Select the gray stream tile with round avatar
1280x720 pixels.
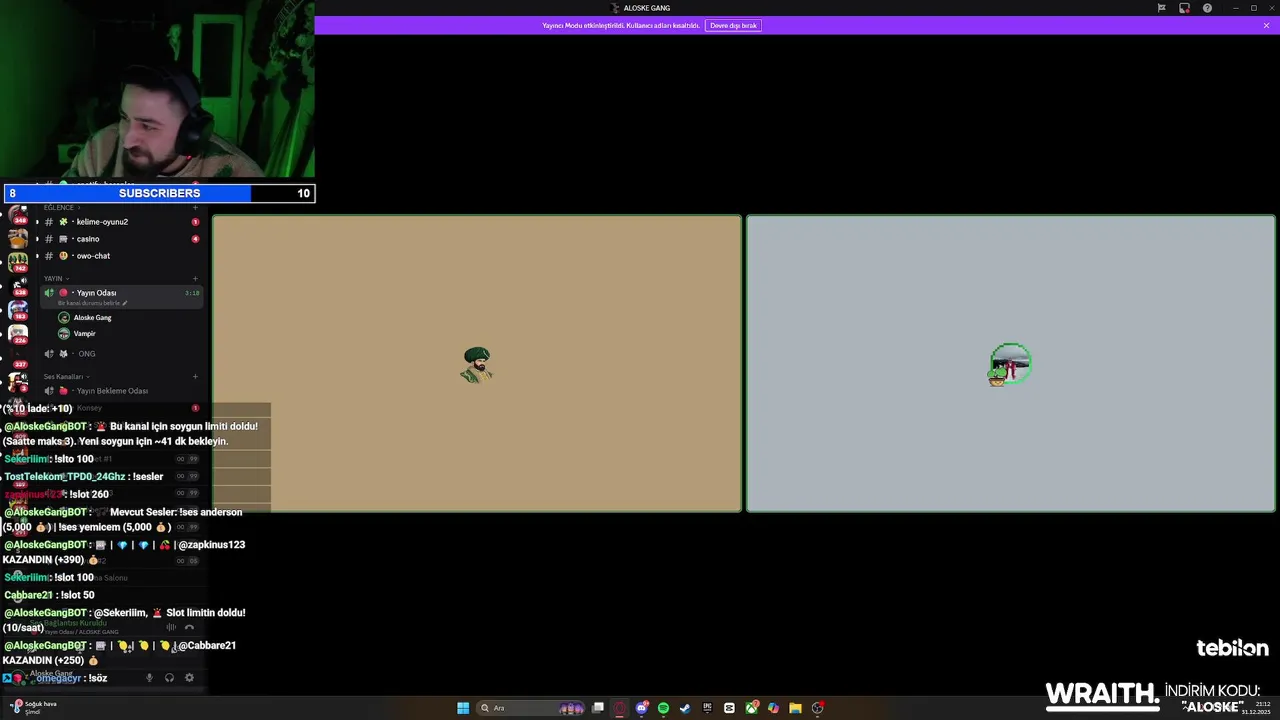point(1011,364)
